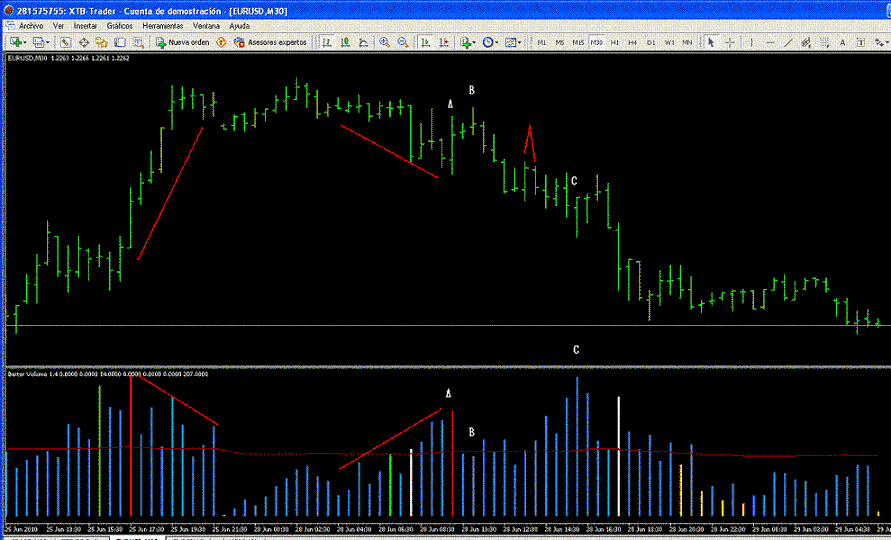The image size is (891, 540).
Task: Open the Asesores expertos button
Action: coord(270,43)
